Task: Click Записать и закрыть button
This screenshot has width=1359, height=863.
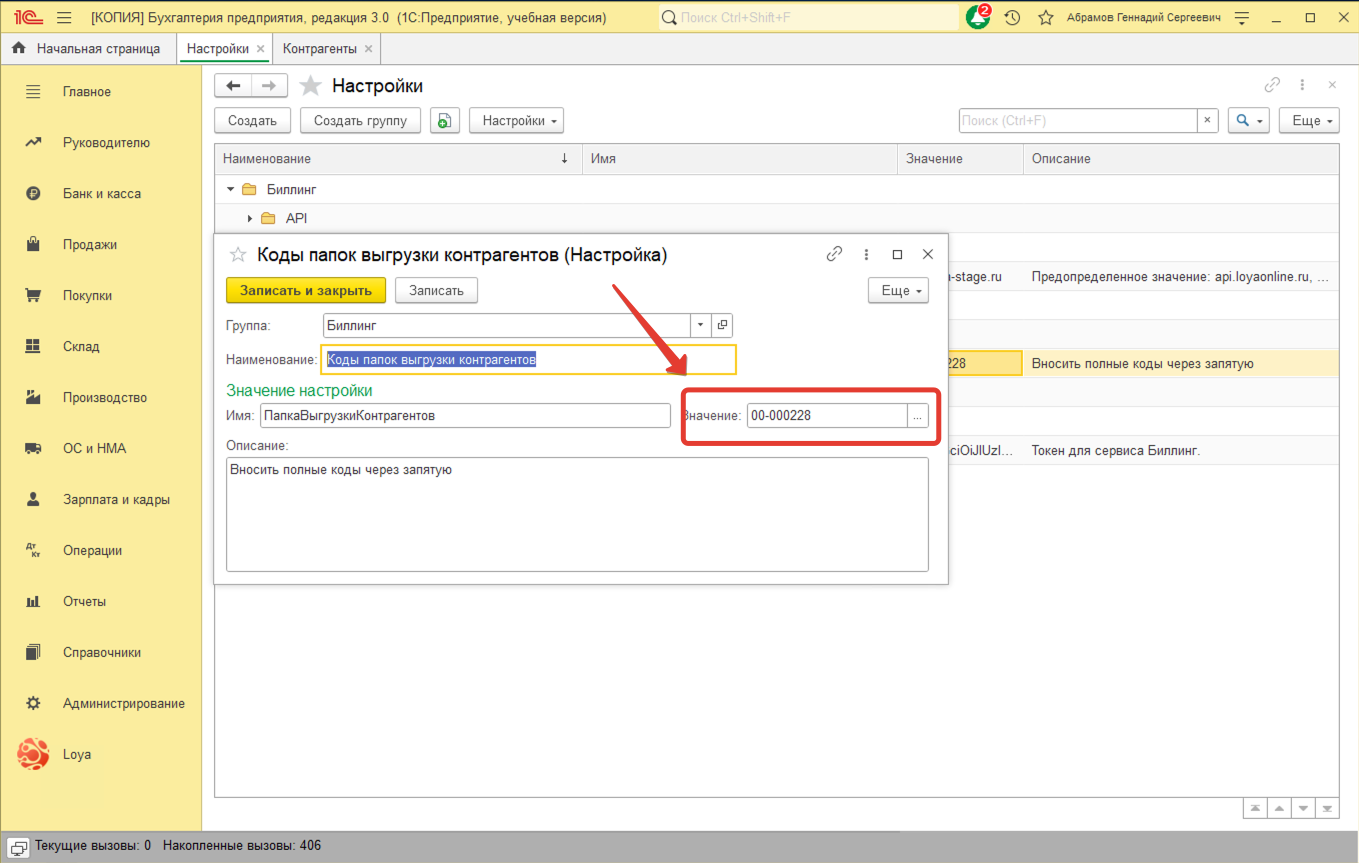Action: pyautogui.click(x=306, y=290)
